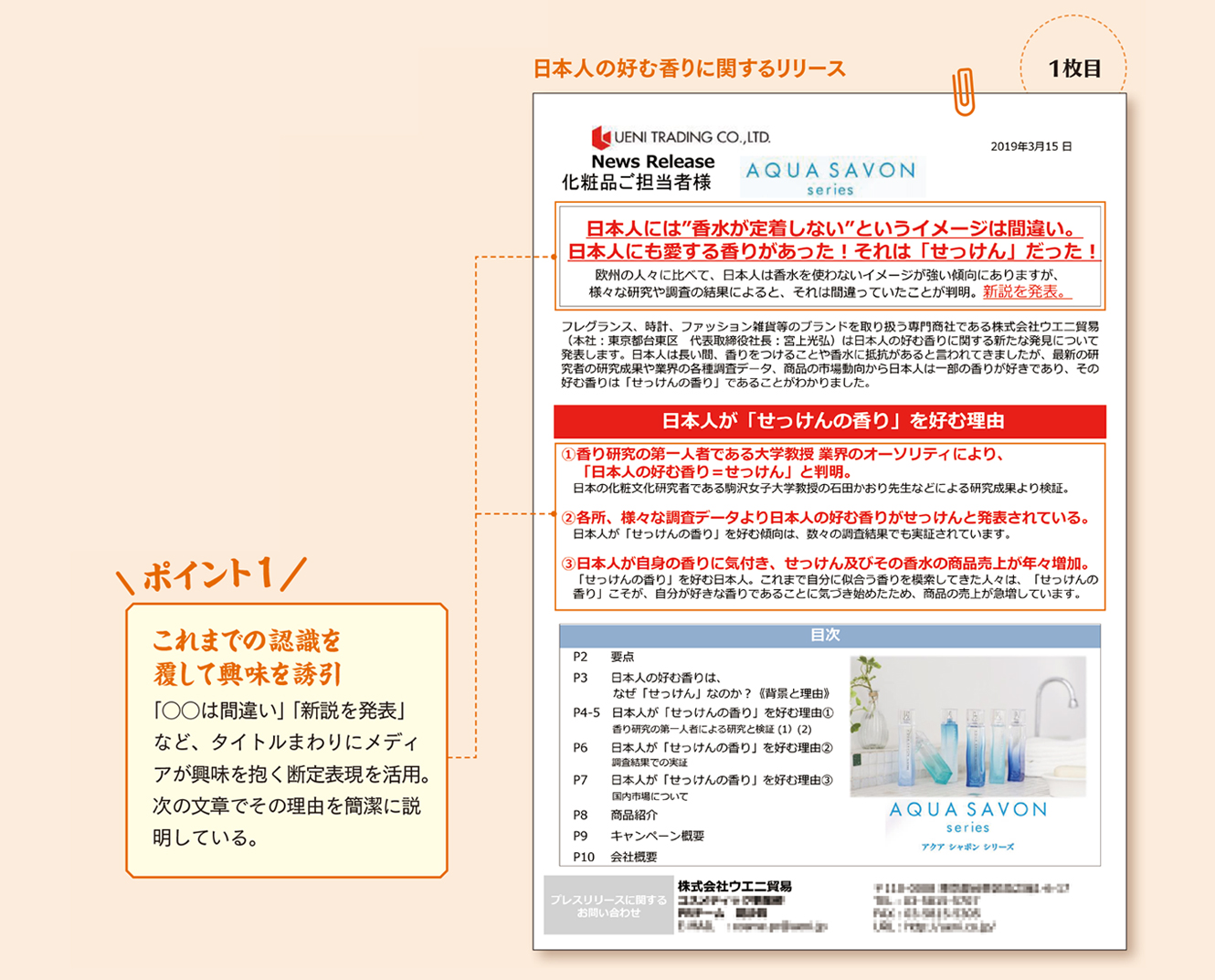Click '株式会社ウエニ貿易' contact name
The width and height of the screenshot is (1215, 980).
734,886
